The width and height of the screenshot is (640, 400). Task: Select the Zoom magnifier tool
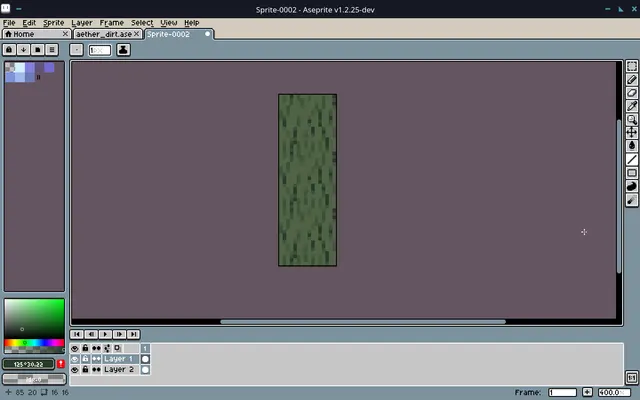click(632, 120)
